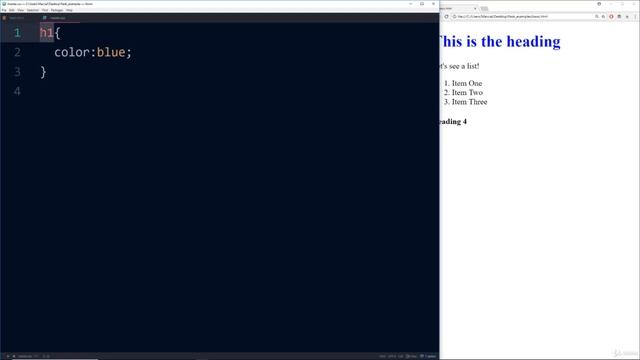The height and width of the screenshot is (360, 640).
Task: Click line number 3 in the gutter
Action: (x=17, y=72)
